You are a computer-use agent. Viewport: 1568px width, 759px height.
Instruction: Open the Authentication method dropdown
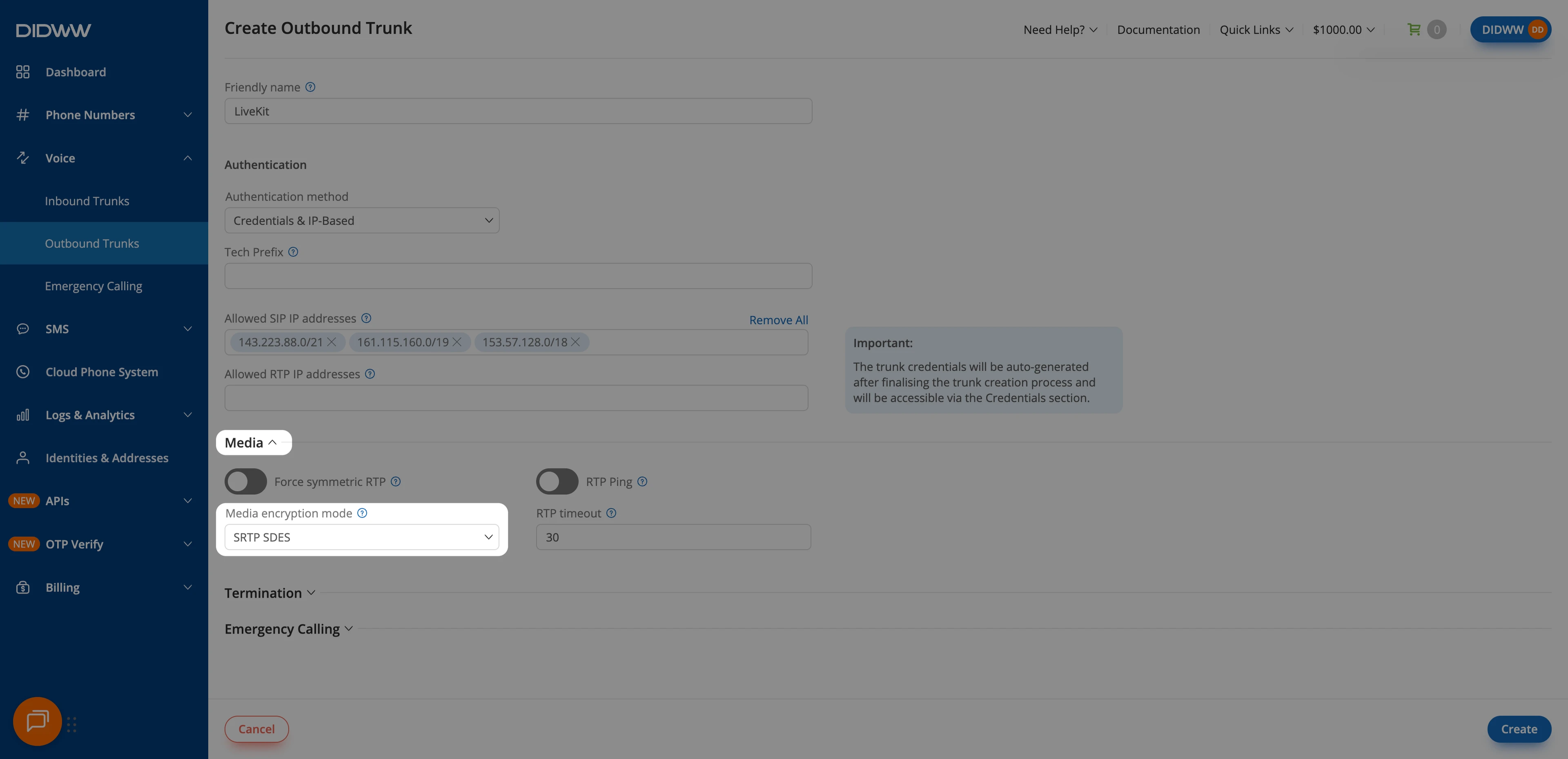point(362,221)
